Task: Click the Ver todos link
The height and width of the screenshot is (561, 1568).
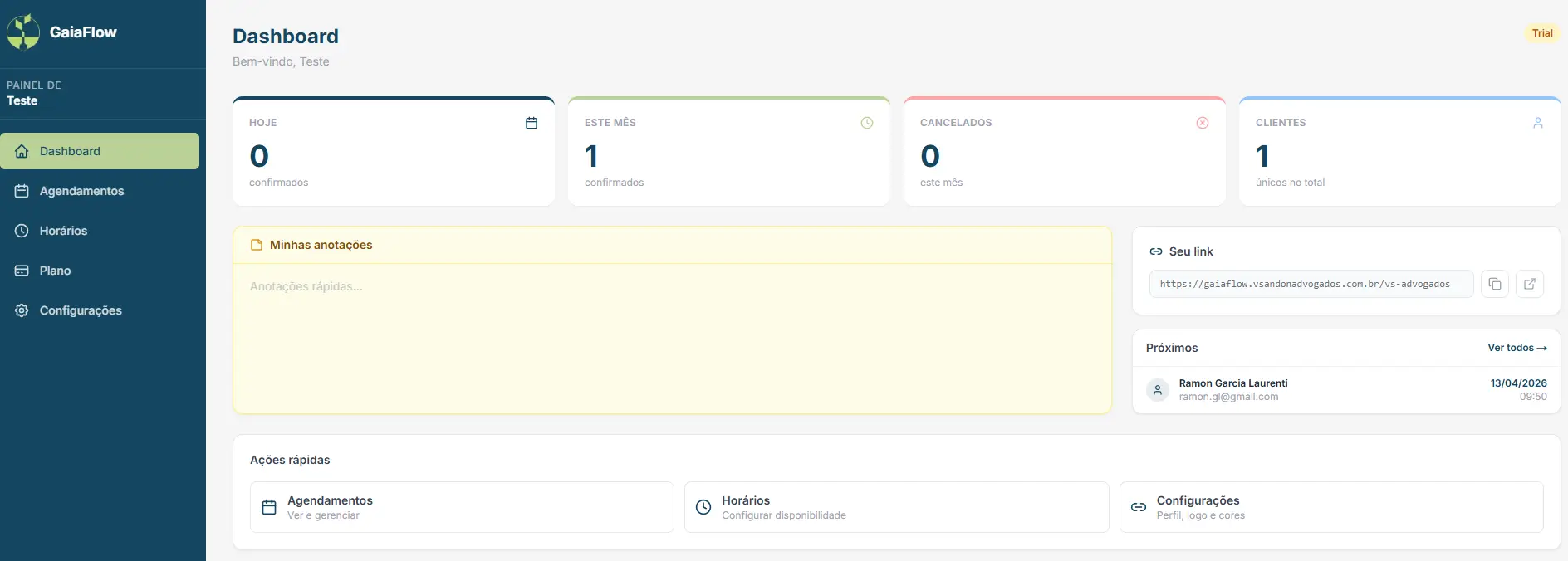Action: click(x=1517, y=348)
